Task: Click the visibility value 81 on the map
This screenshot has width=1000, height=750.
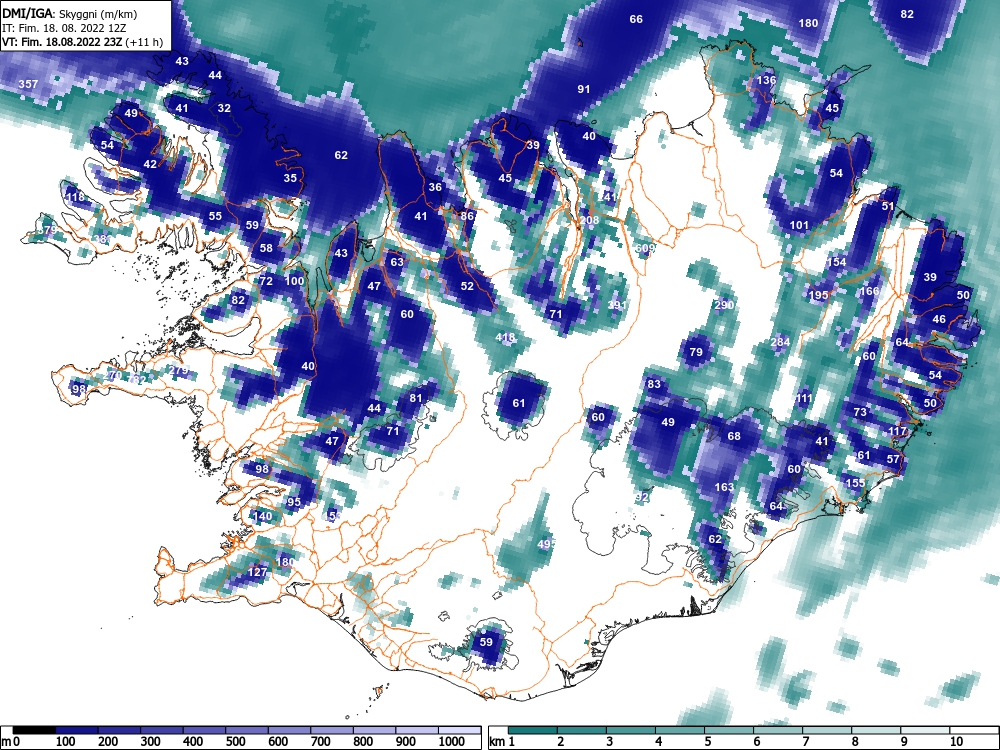Action: 416,399
